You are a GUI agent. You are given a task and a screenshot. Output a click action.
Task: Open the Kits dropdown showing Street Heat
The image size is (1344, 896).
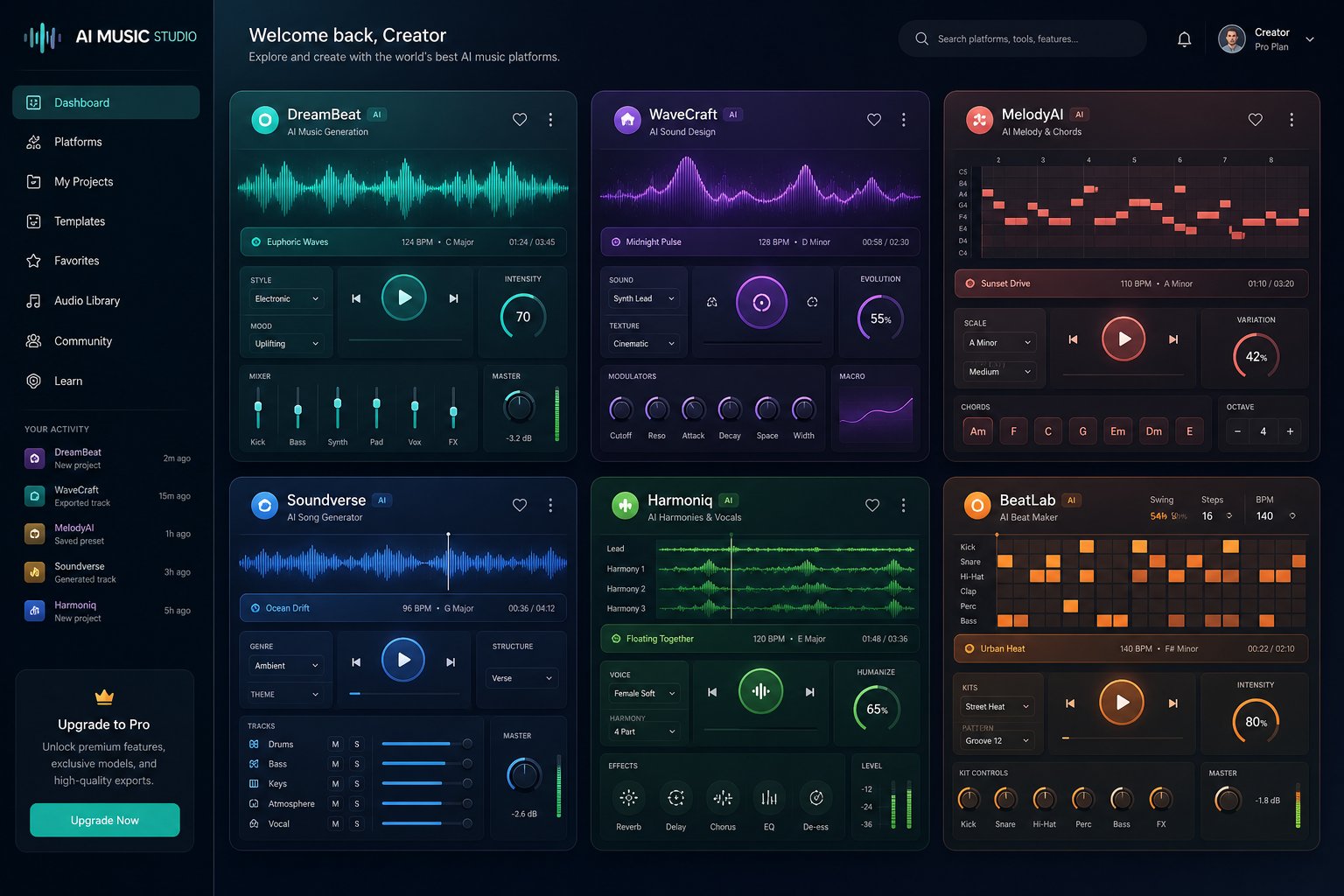pyautogui.click(x=998, y=706)
